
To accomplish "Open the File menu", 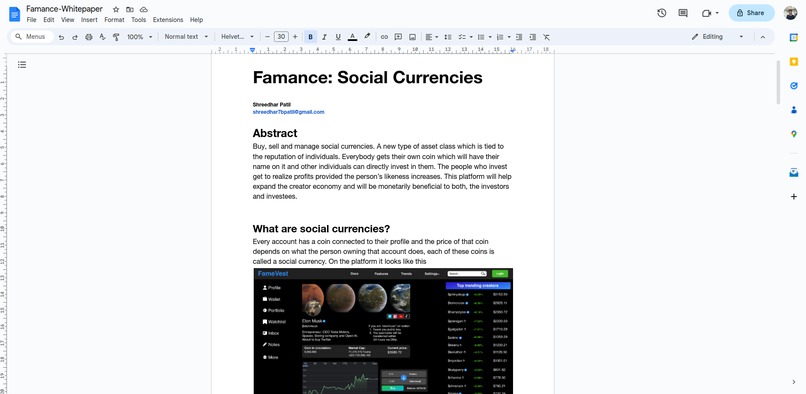I will click(31, 20).
